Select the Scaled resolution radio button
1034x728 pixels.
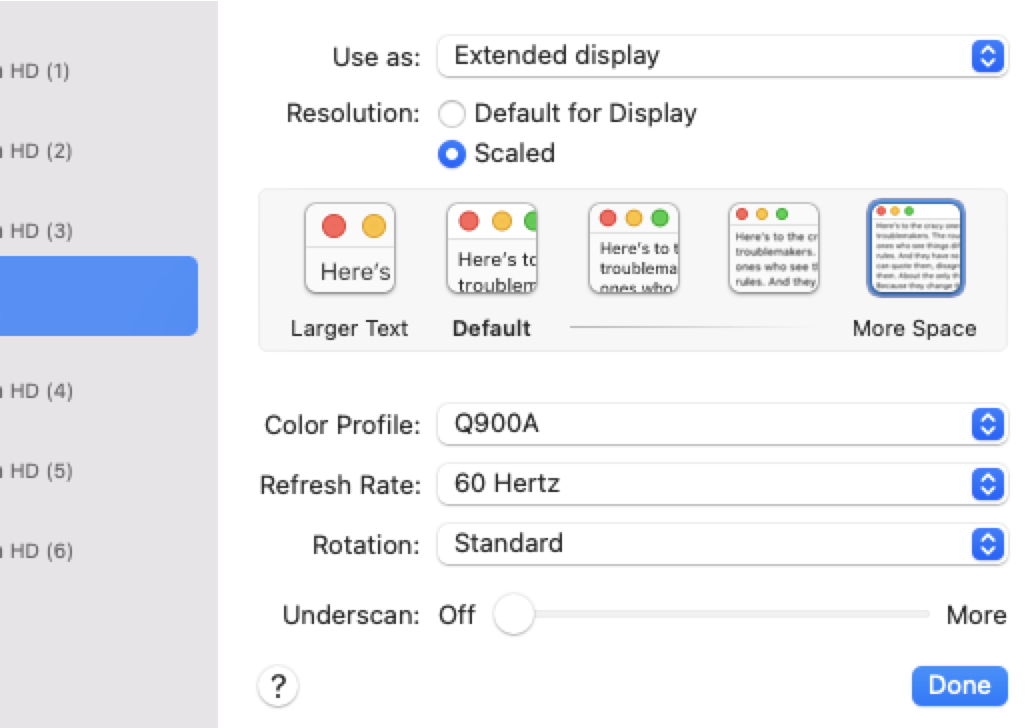(452, 154)
